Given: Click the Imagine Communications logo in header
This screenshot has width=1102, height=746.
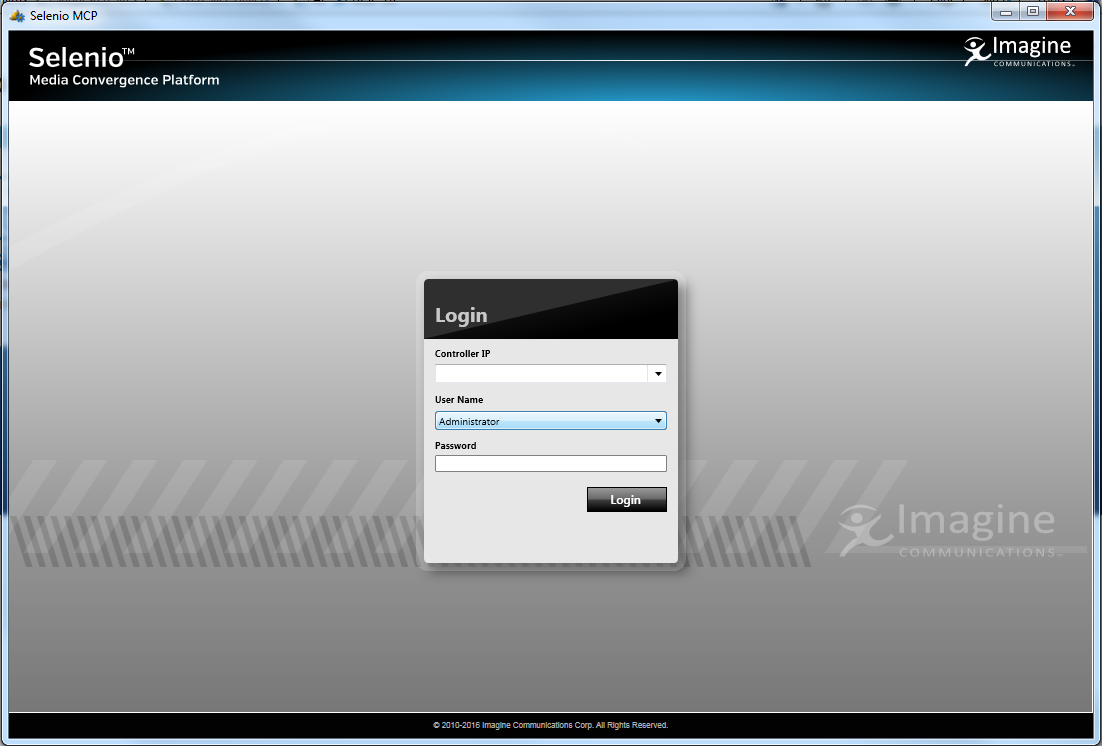Looking at the screenshot, I should tap(1019, 51).
